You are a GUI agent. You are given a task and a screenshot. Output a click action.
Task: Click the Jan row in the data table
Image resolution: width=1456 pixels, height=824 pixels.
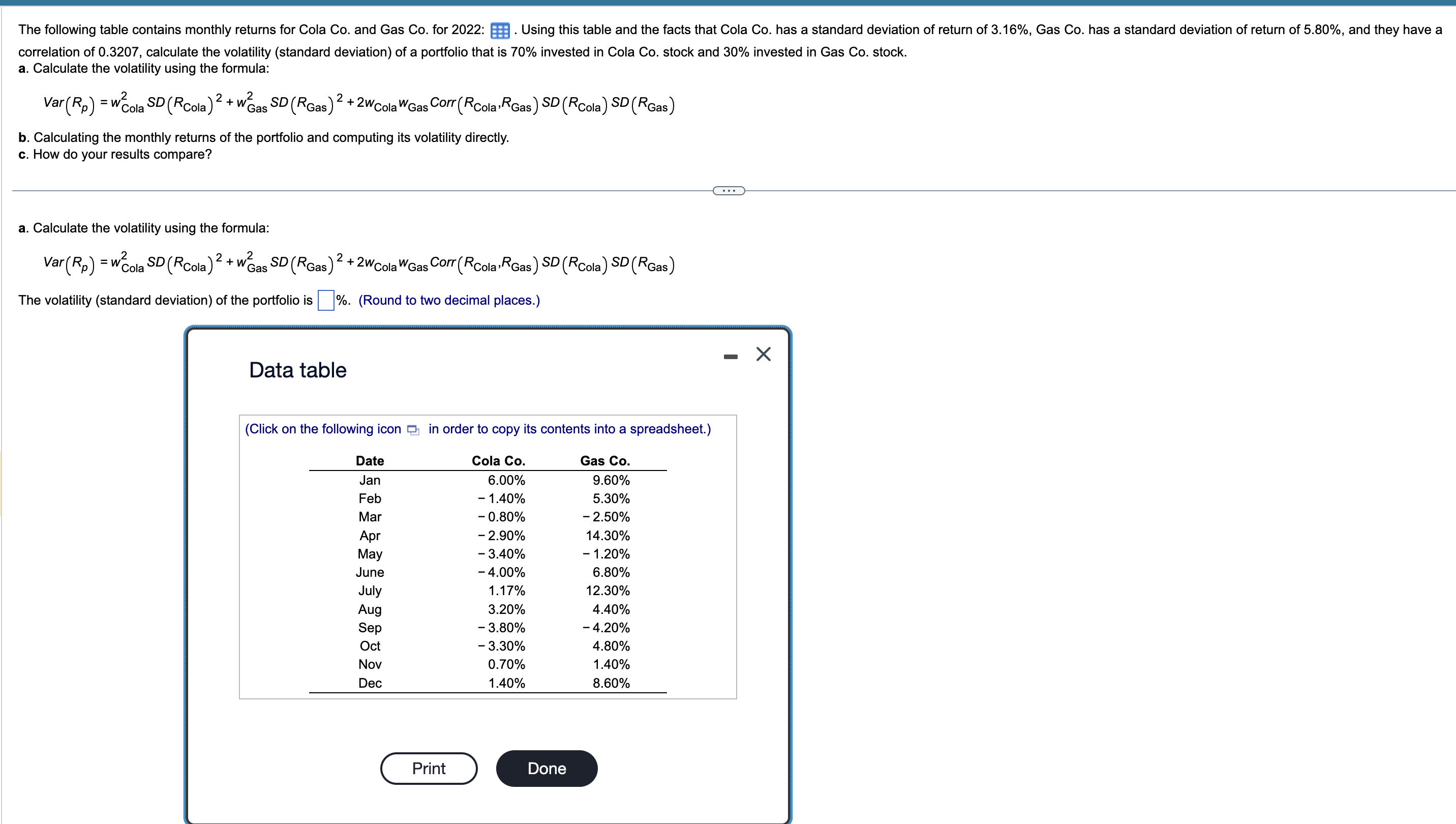[370, 480]
